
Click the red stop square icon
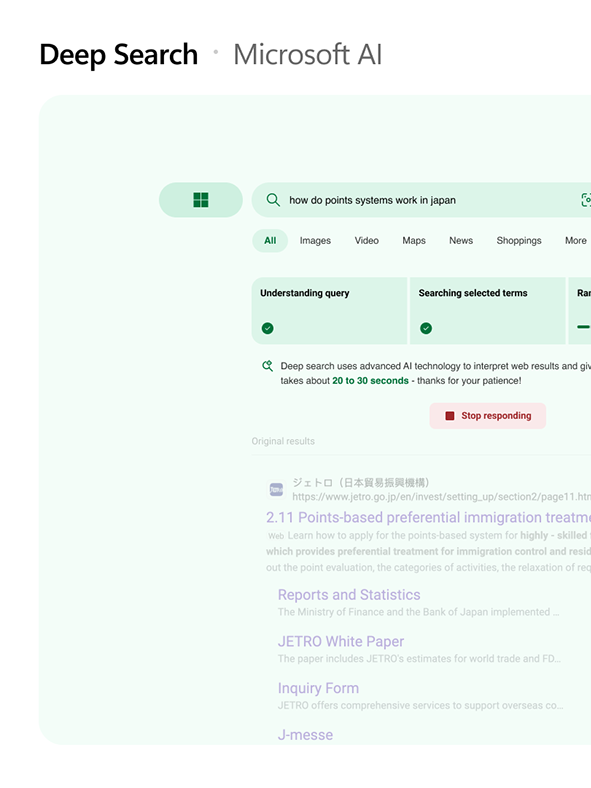(x=450, y=416)
